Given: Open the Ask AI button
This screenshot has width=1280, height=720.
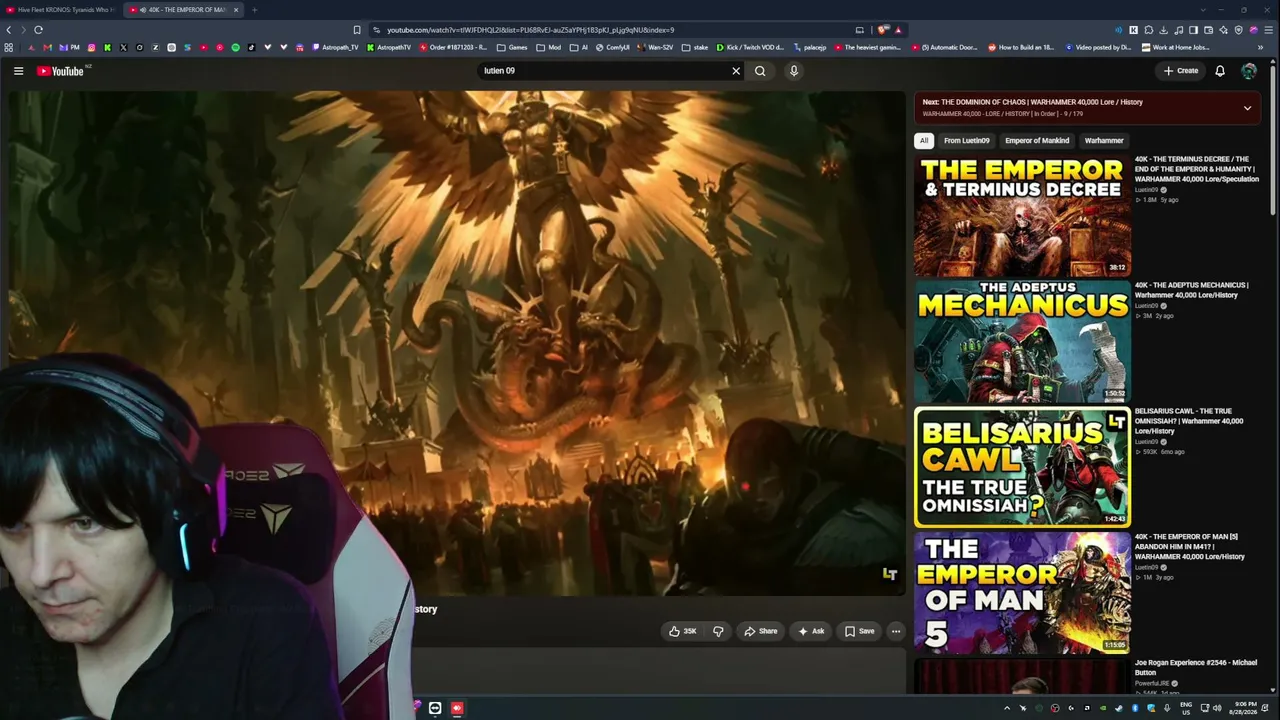Looking at the screenshot, I should click(x=811, y=631).
